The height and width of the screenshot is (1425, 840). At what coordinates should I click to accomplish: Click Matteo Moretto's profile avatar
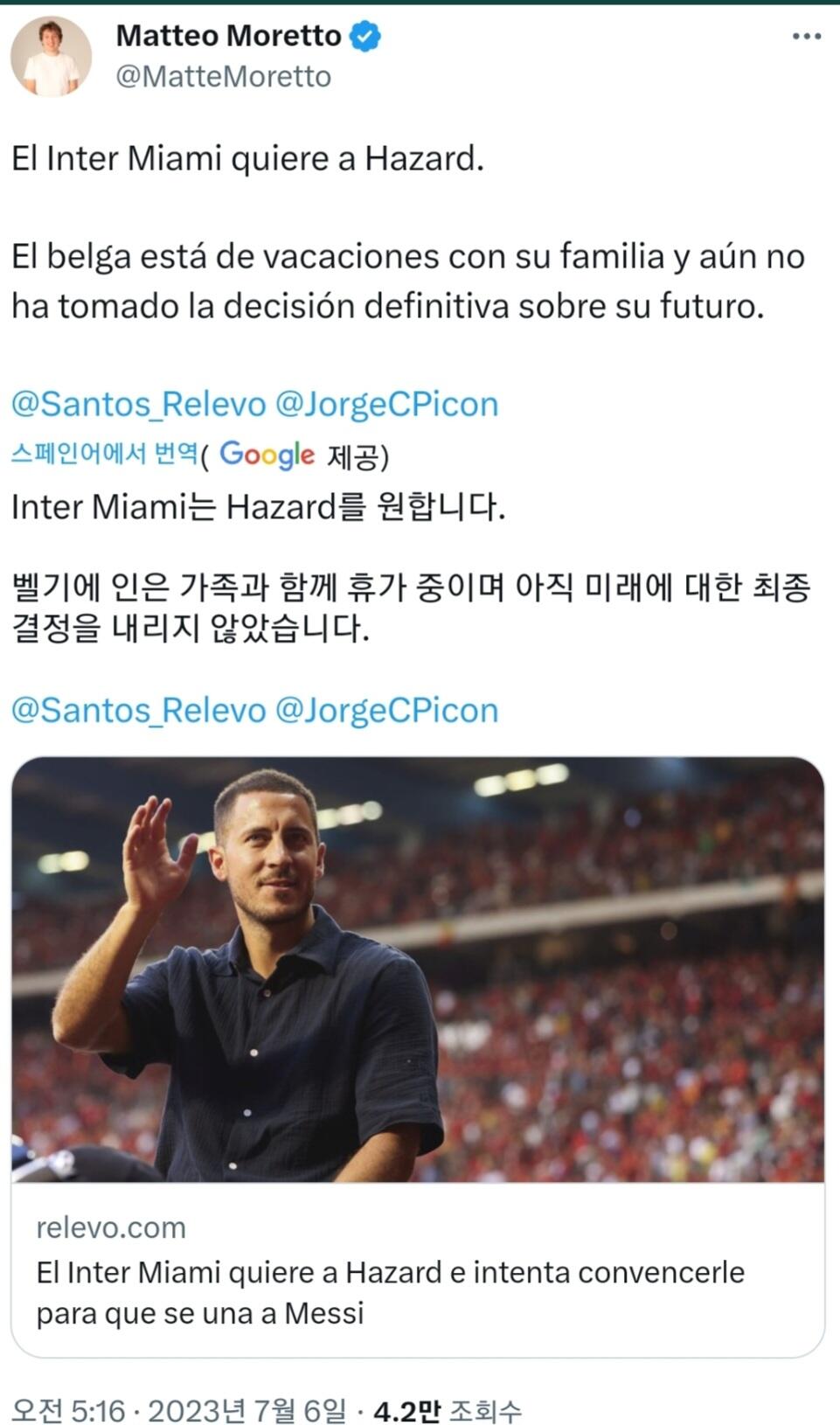[51, 57]
